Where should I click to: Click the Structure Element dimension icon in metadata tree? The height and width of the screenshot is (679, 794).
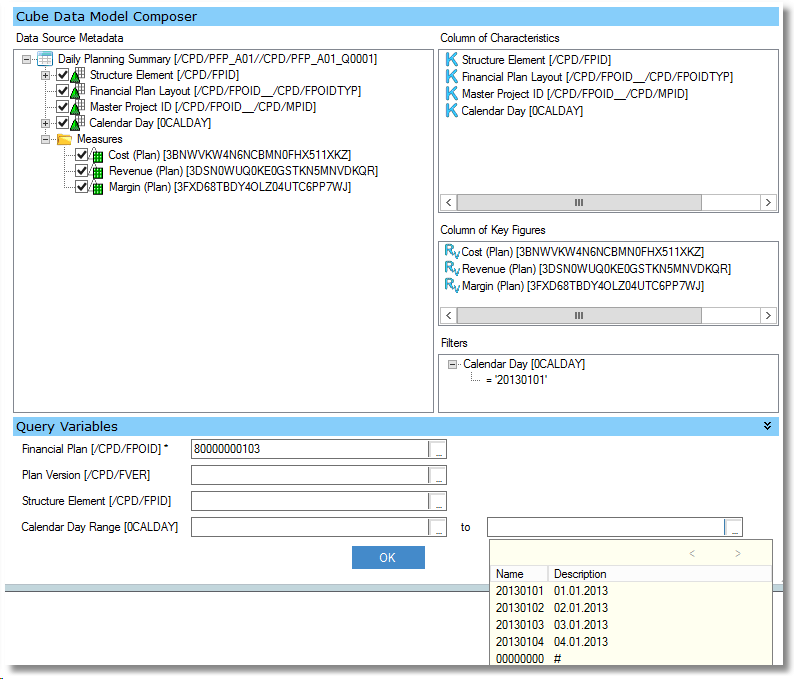point(77,75)
